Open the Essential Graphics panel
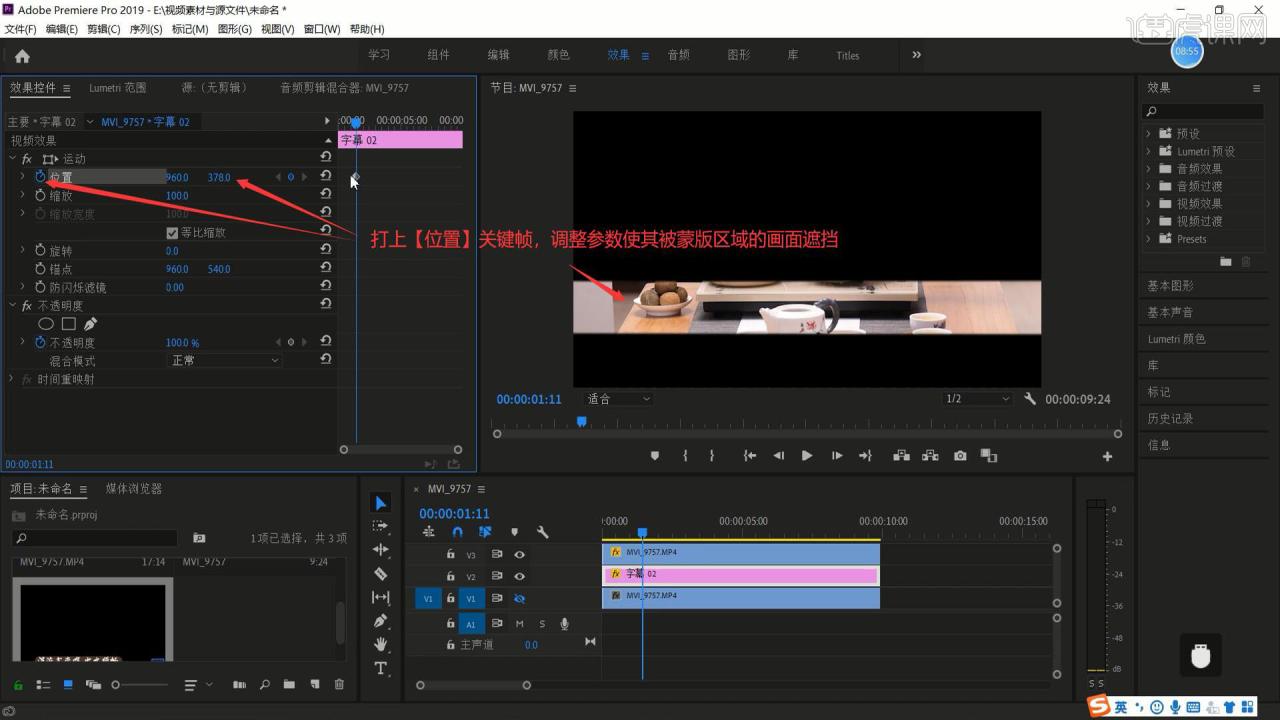This screenshot has height=720, width=1280. click(1170, 286)
